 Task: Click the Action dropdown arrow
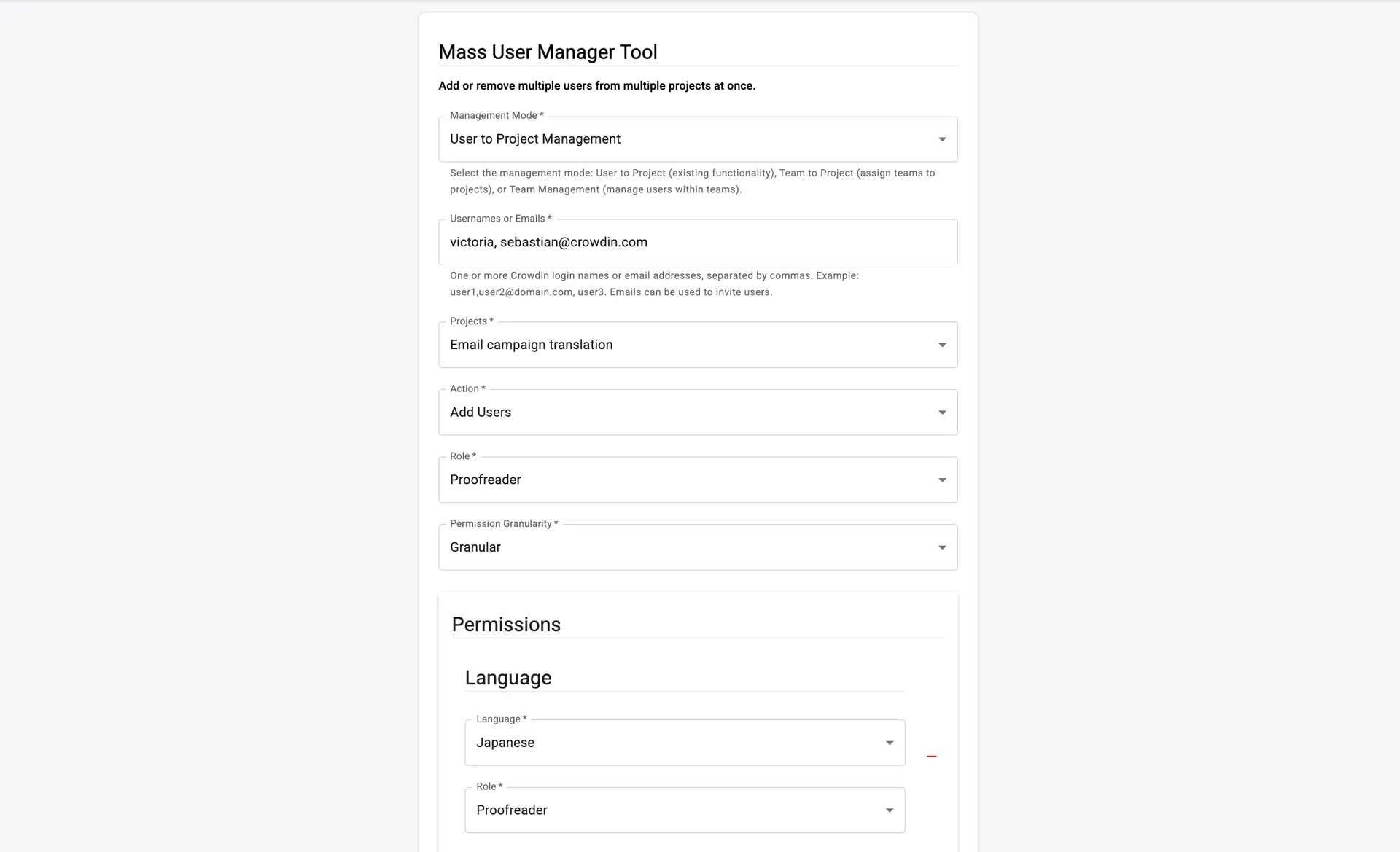pyautogui.click(x=941, y=412)
